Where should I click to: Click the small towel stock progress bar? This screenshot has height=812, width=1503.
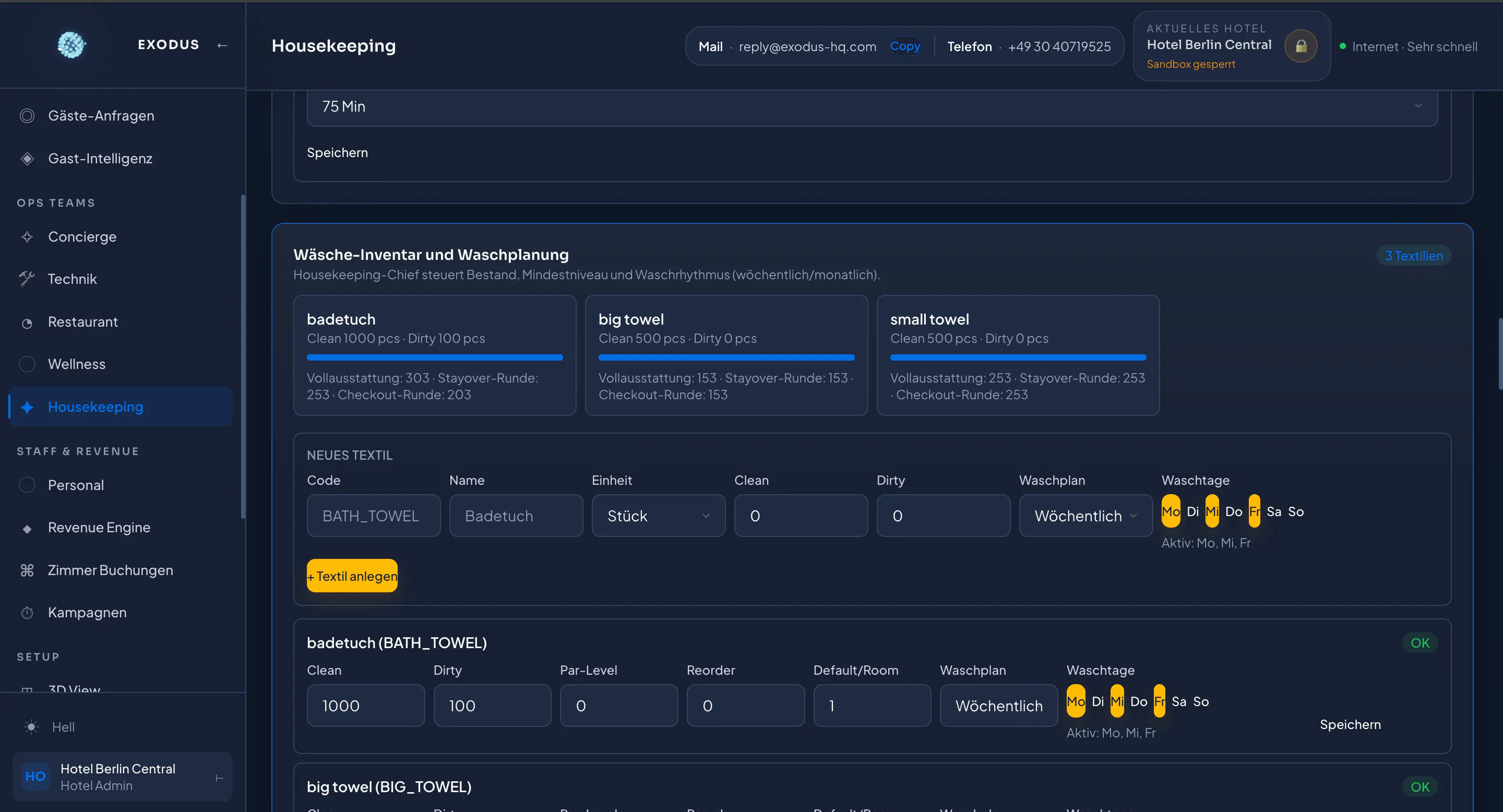coord(1018,357)
